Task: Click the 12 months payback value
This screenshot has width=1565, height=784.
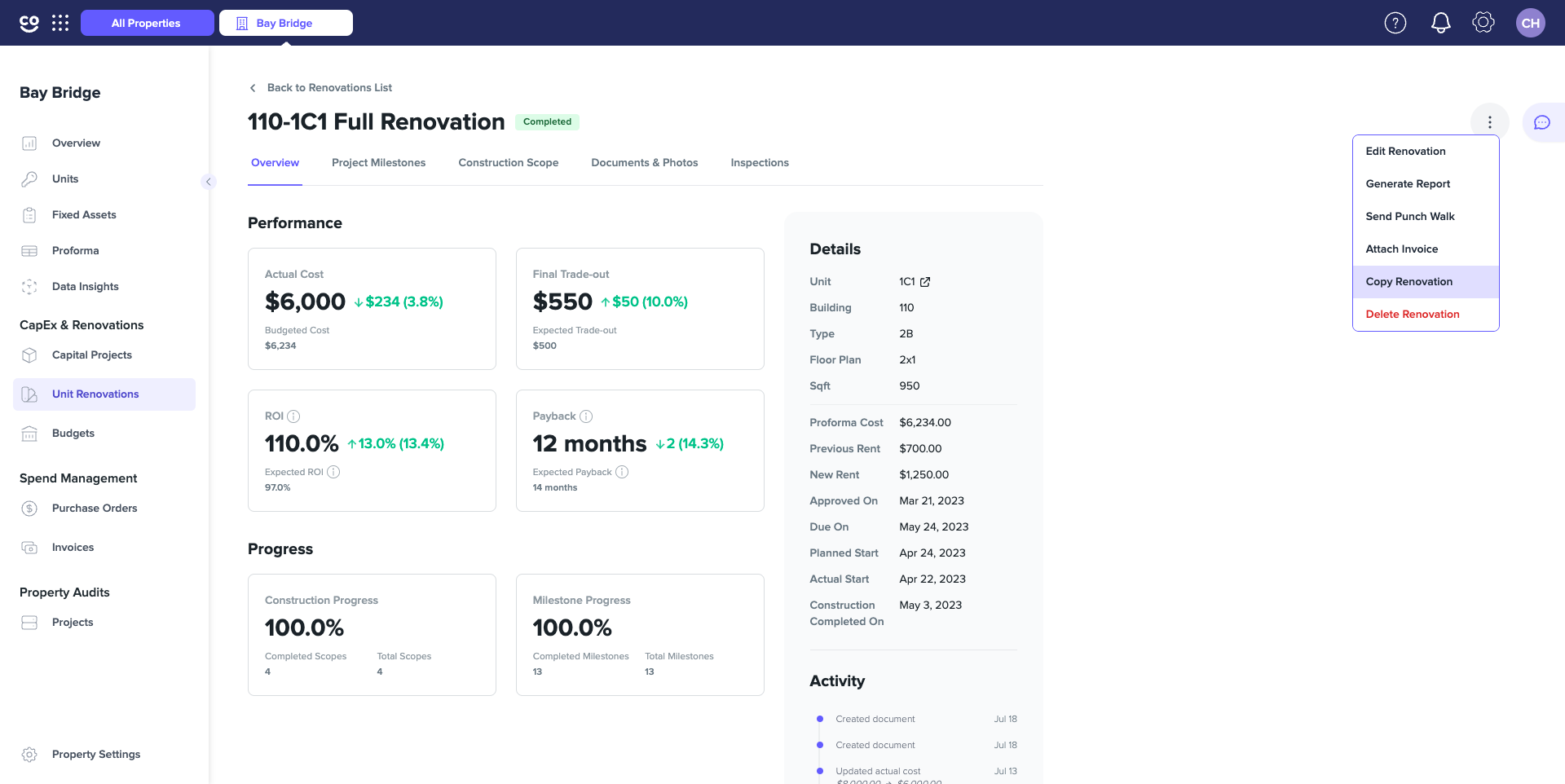Action: [x=589, y=444]
